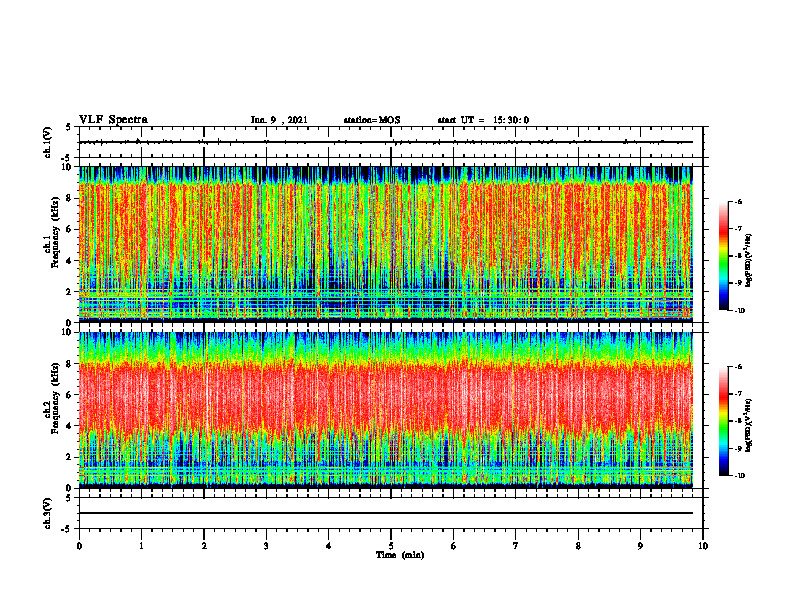Screen dimensions: 792x612
Task: Click the ch.1 color bar log(PSD) unit label
Action: click(749, 261)
